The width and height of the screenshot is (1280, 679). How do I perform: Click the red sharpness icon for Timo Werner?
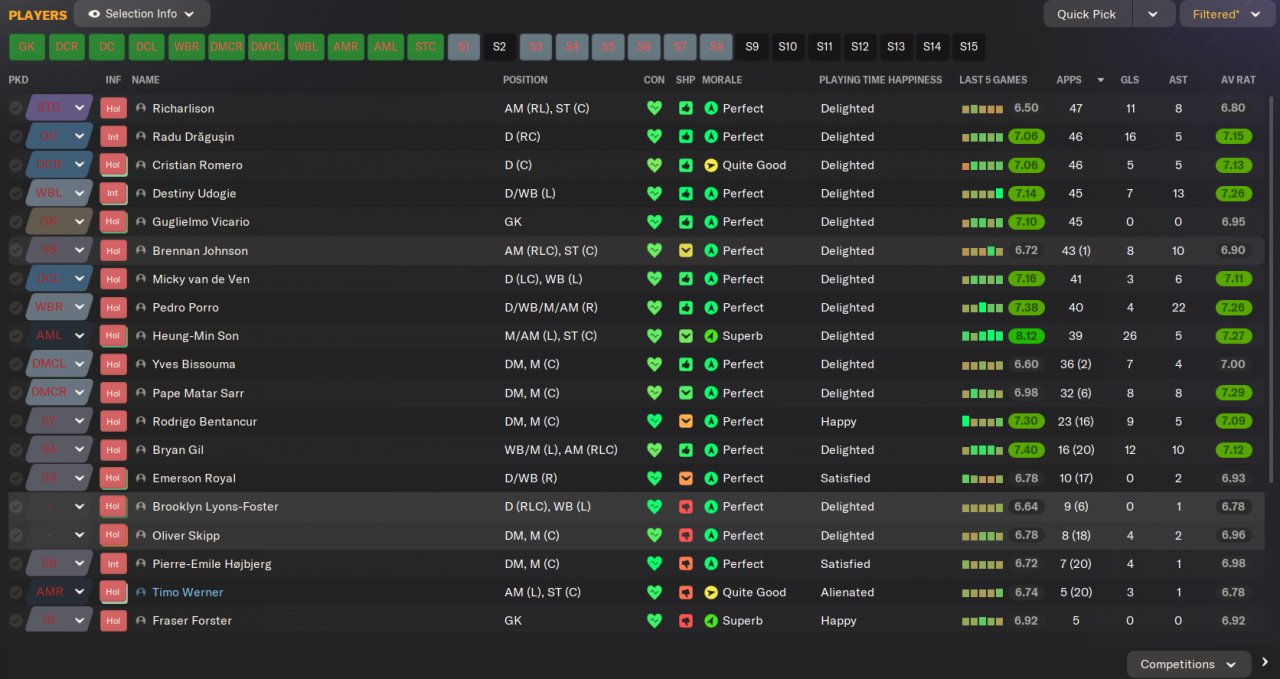[685, 593]
